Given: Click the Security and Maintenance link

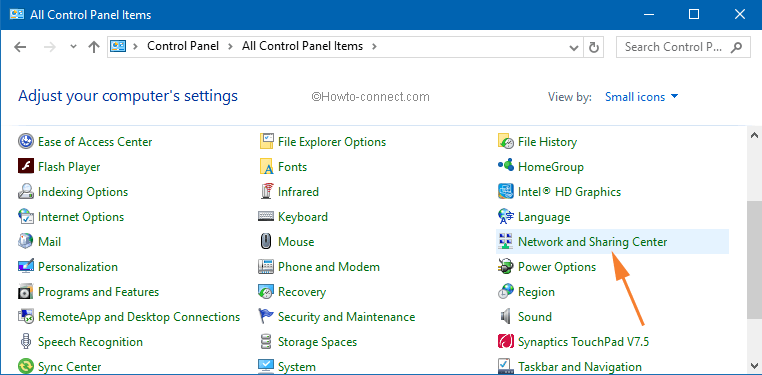Looking at the screenshot, I should [346, 317].
